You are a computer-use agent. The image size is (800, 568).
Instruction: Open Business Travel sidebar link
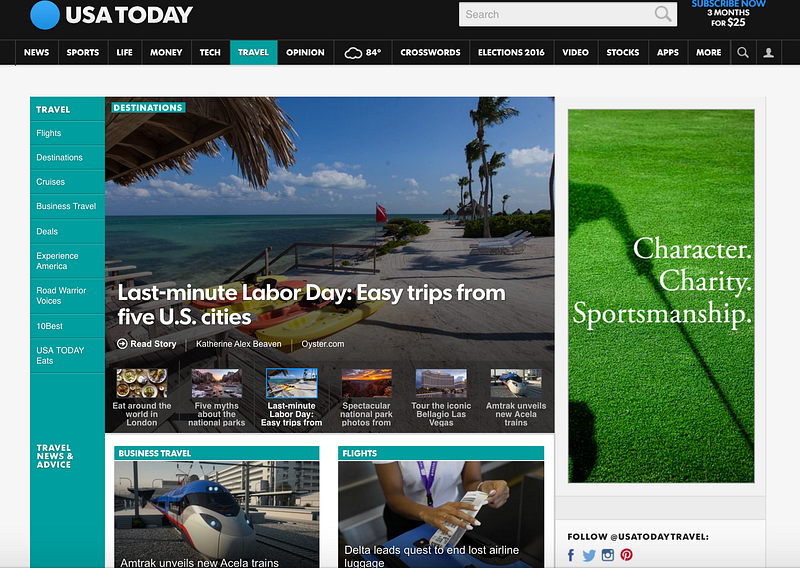coord(67,207)
